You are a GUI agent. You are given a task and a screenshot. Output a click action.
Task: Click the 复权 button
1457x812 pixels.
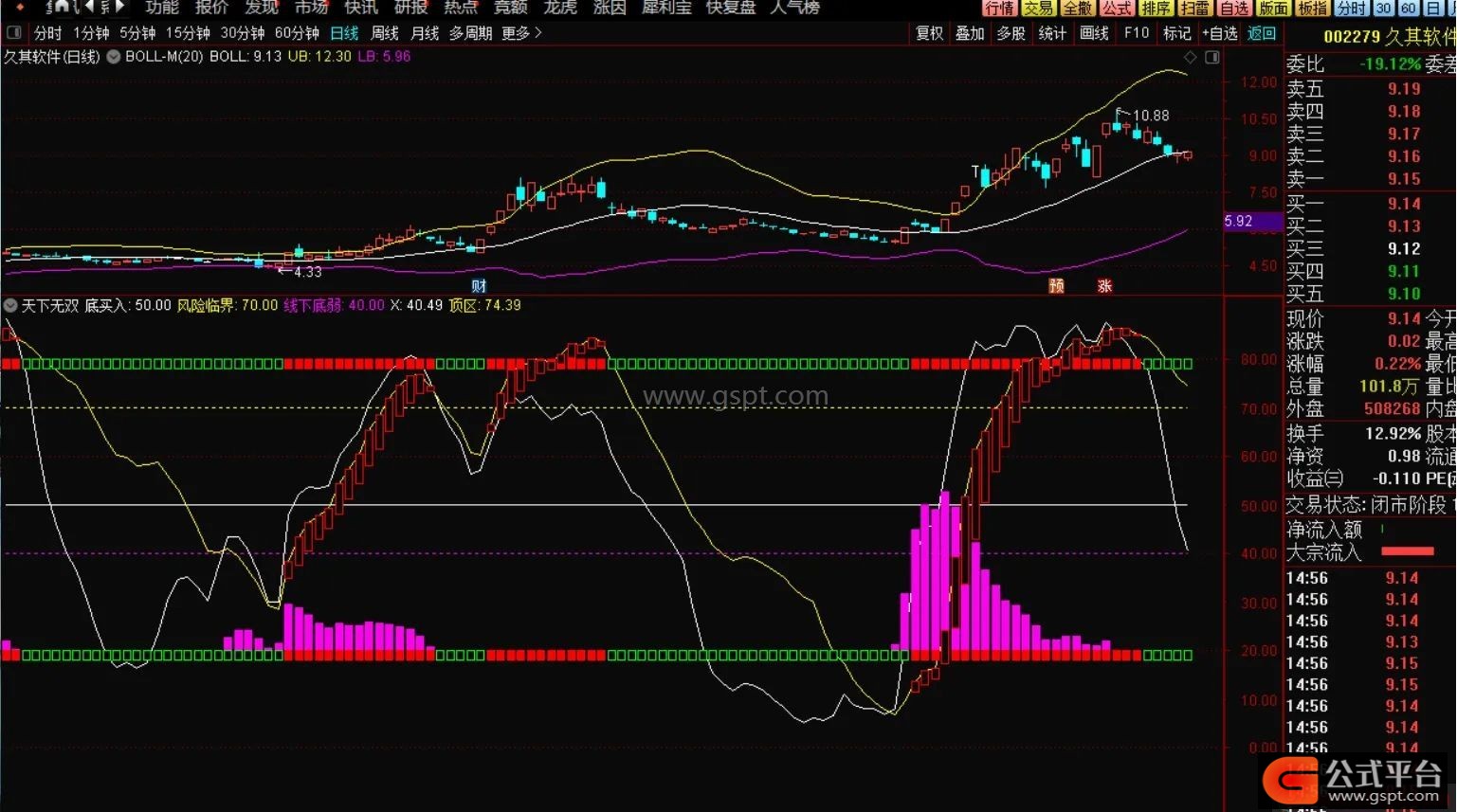tap(929, 33)
